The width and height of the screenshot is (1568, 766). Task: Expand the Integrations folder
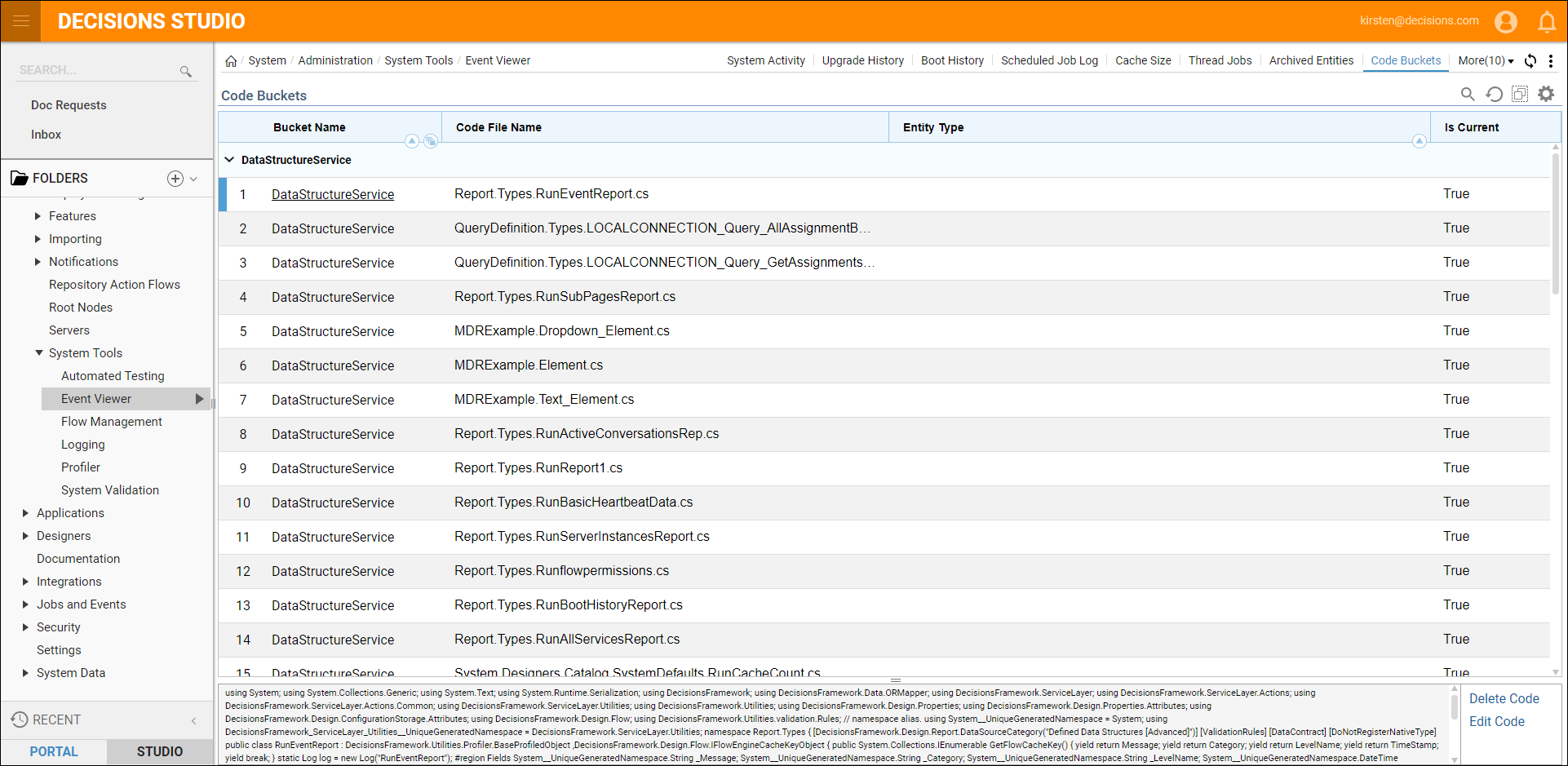(25, 582)
